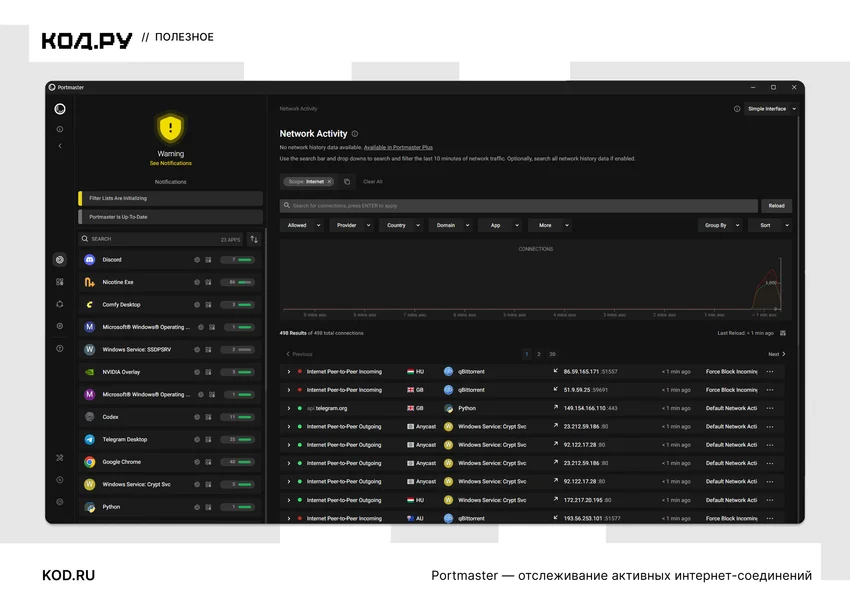Click the Reload button
This screenshot has height=605, width=850.
[x=776, y=206]
